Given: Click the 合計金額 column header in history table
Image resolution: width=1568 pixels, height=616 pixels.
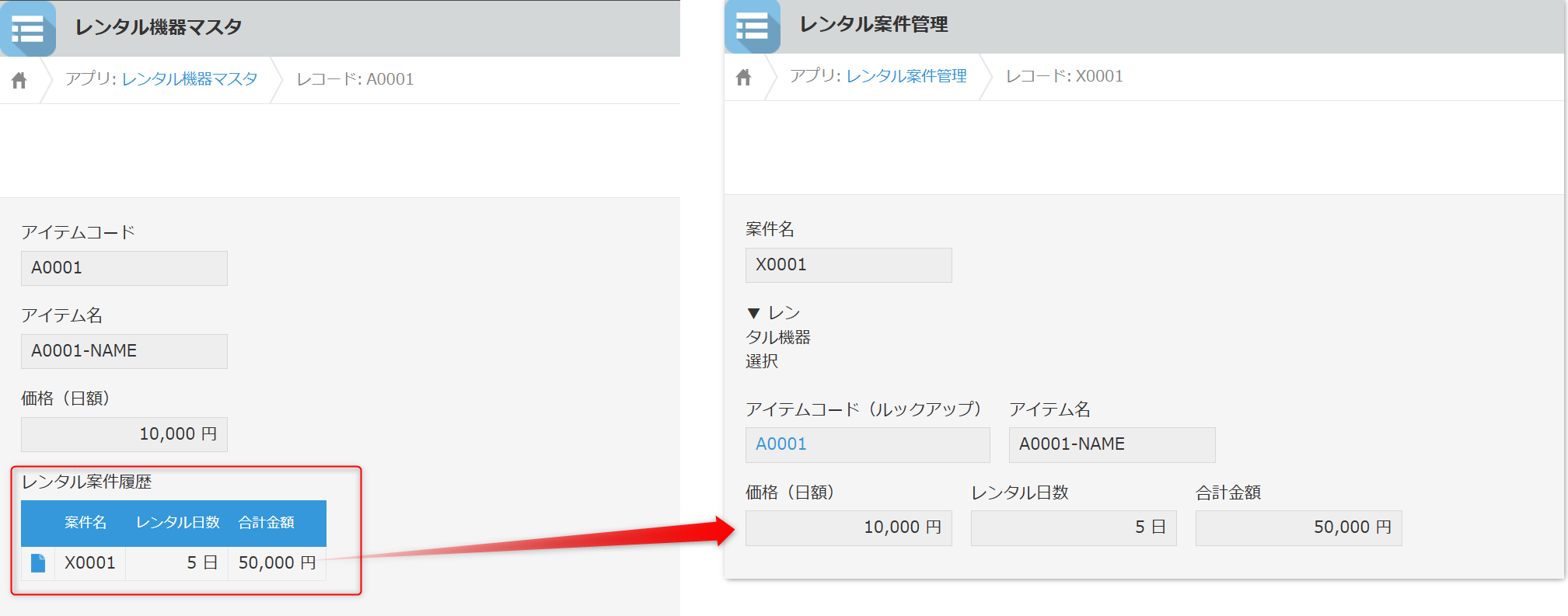Looking at the screenshot, I should [x=267, y=523].
